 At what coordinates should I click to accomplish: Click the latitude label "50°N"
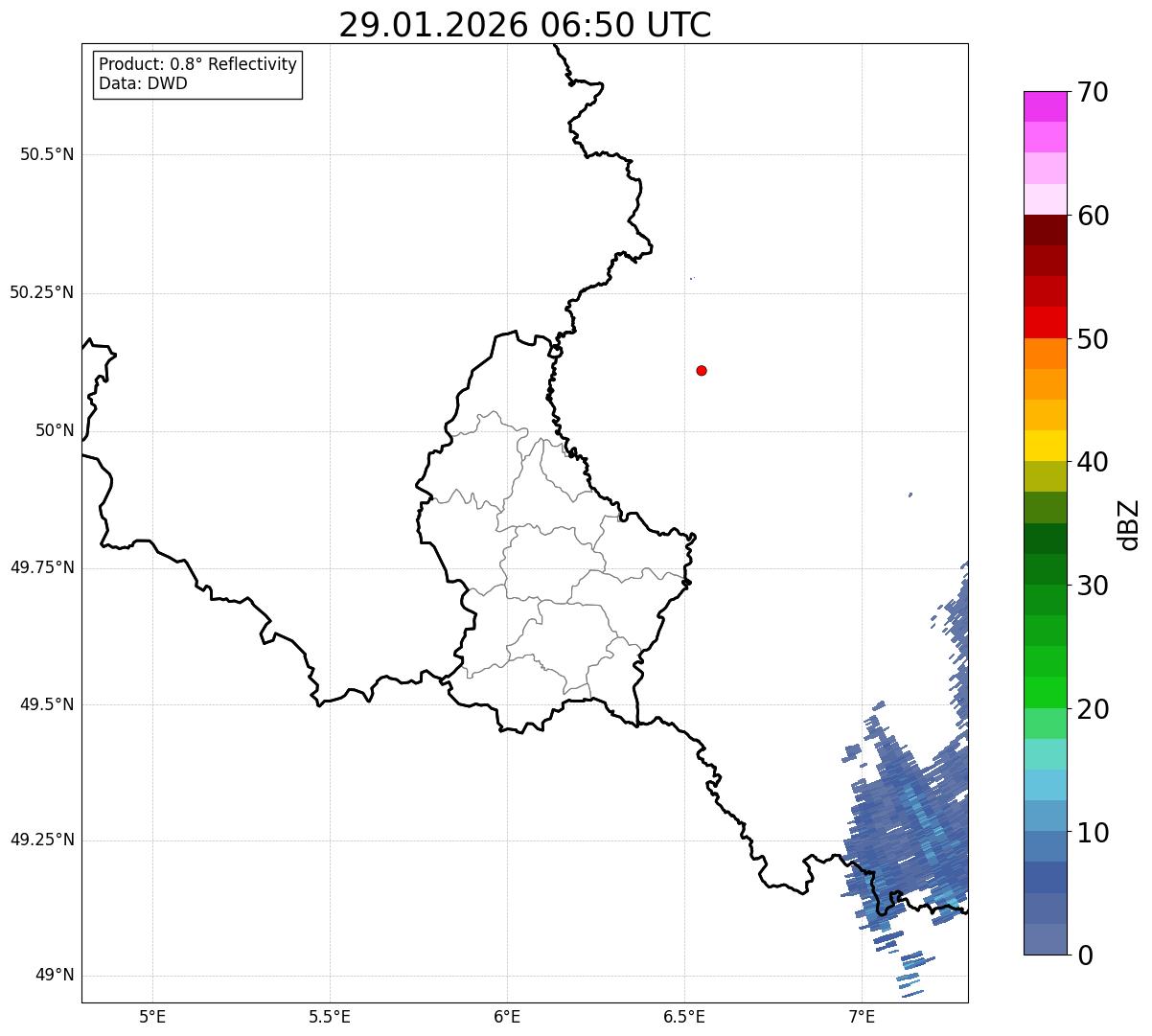pyautogui.click(x=55, y=430)
